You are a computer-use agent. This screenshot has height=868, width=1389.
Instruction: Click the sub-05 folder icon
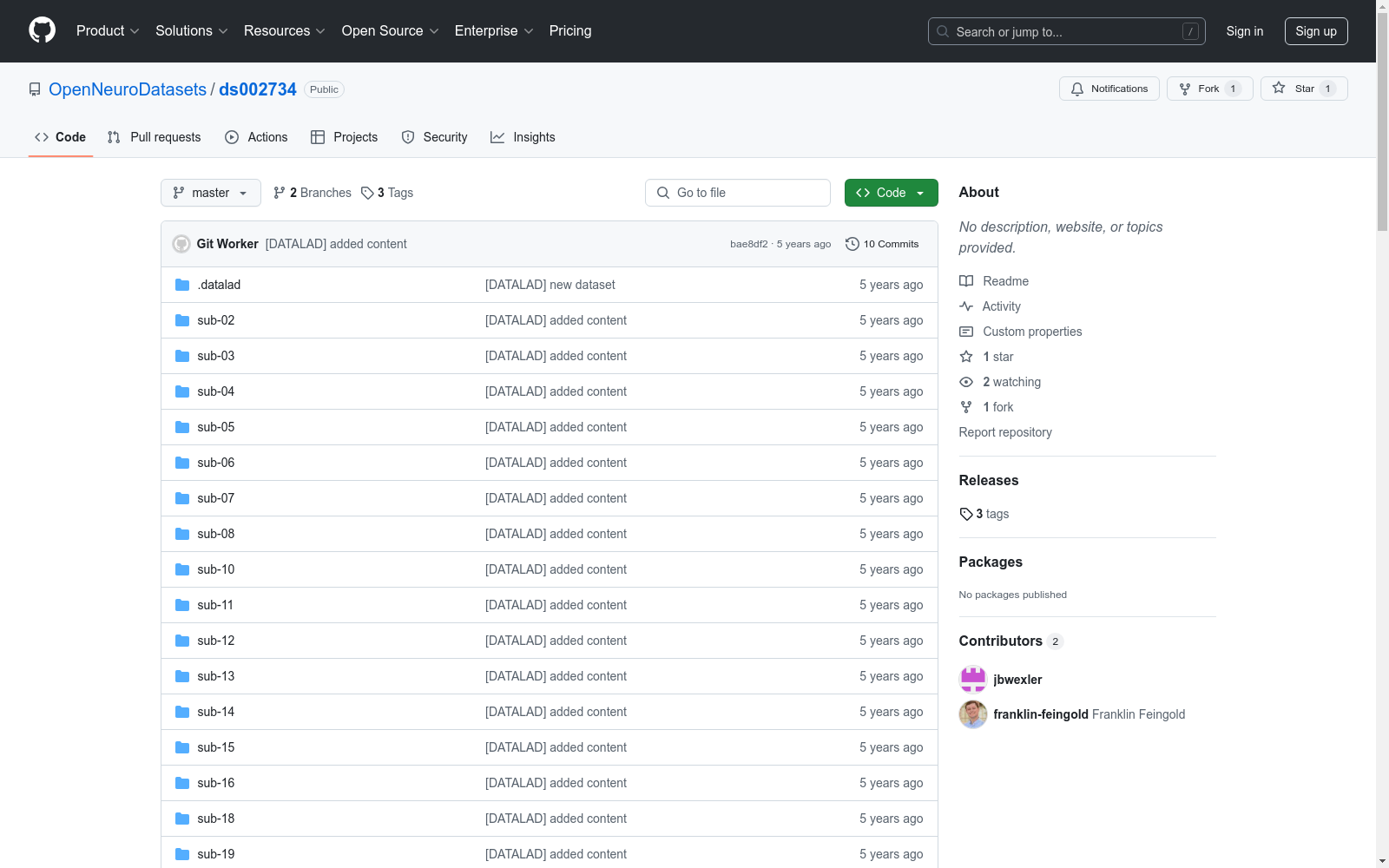[x=182, y=427]
